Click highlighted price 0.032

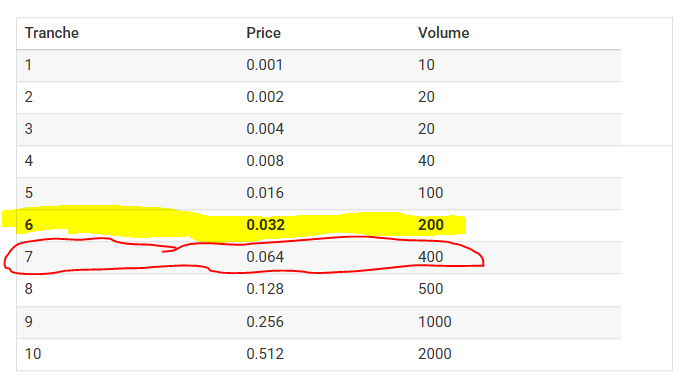click(x=265, y=225)
